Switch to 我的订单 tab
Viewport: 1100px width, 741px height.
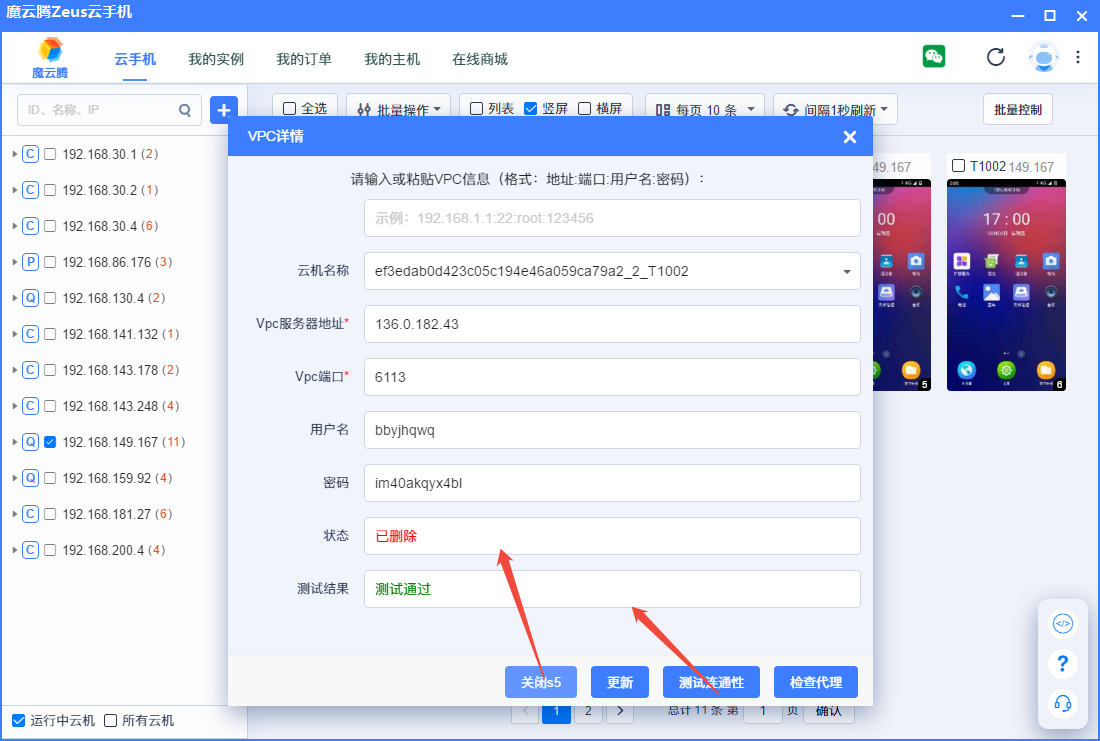tap(304, 59)
